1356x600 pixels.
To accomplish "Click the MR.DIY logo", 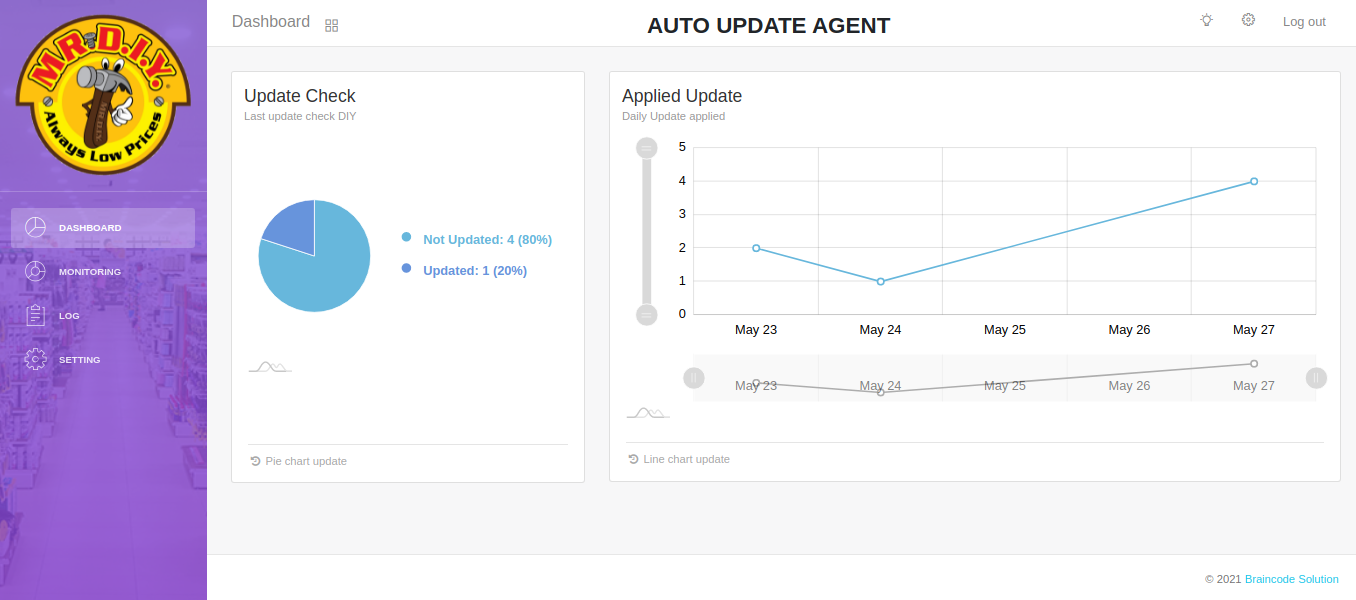I will 103,95.
